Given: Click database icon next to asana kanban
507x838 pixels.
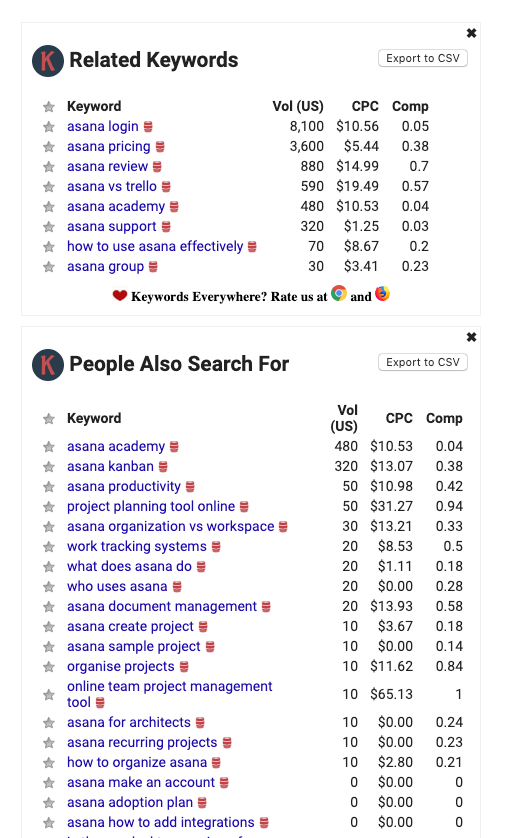Looking at the screenshot, I should point(163,467).
